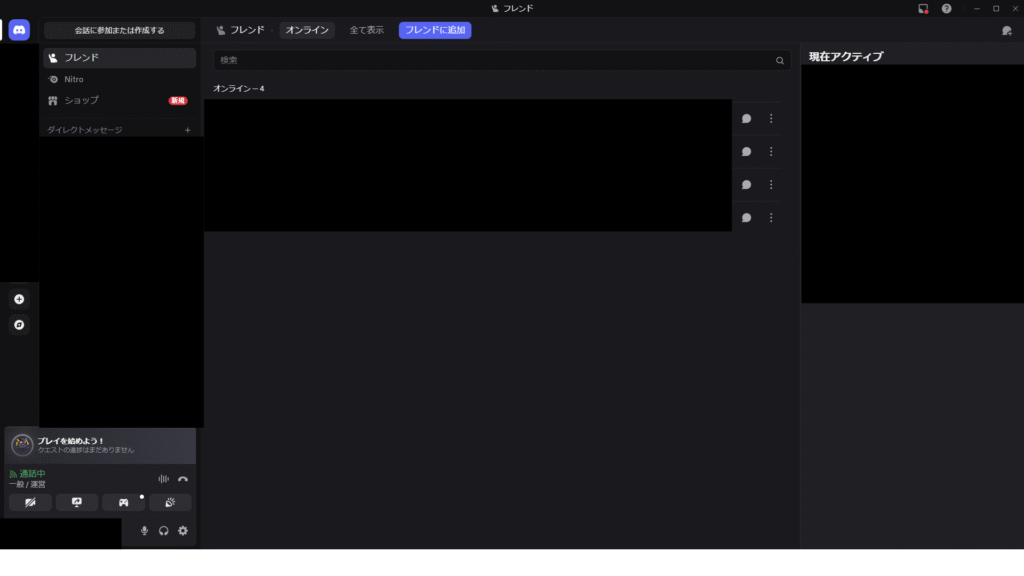Click the add a server plus icon

point(19,299)
